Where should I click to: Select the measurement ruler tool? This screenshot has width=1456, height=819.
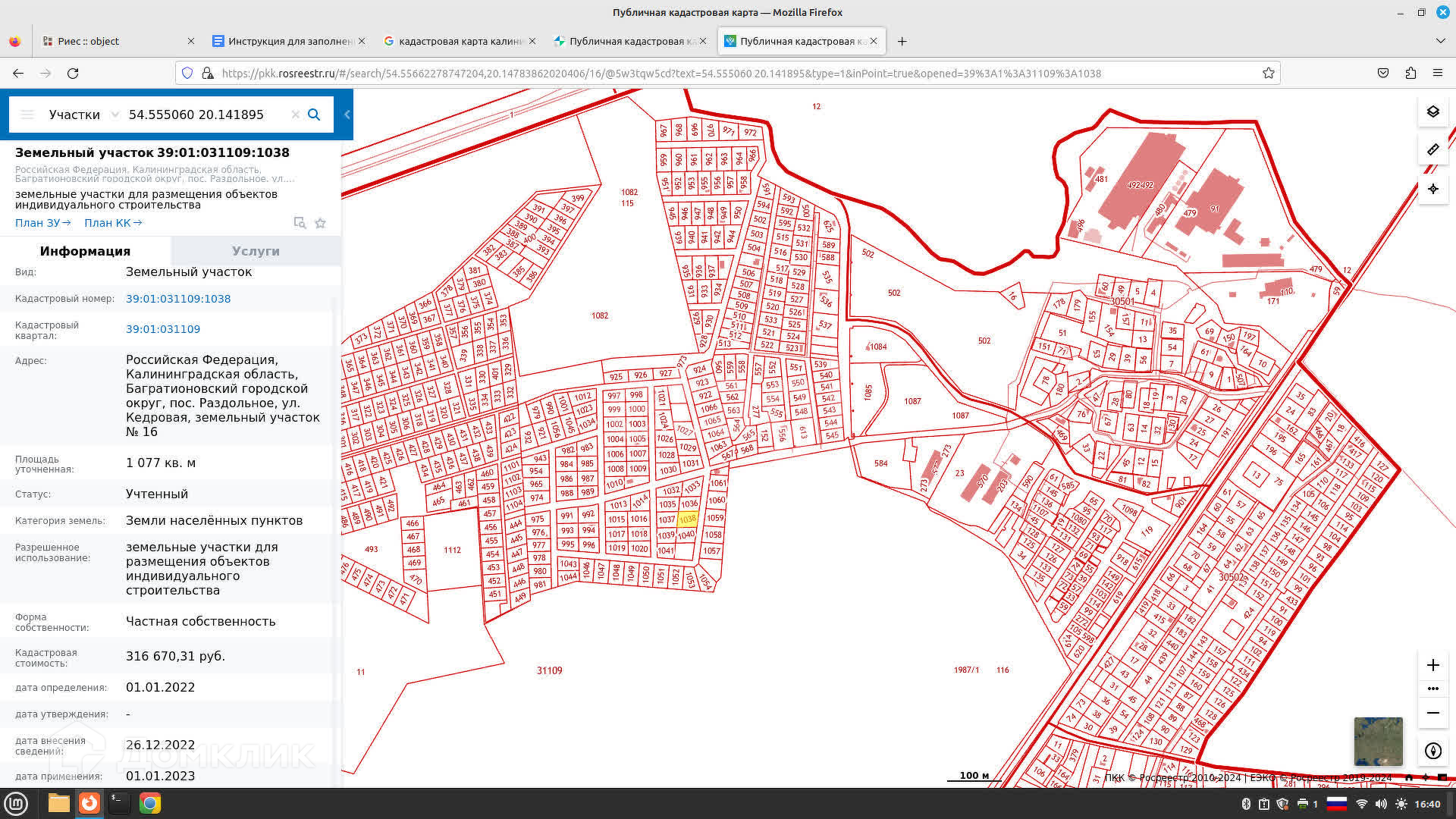(1432, 149)
